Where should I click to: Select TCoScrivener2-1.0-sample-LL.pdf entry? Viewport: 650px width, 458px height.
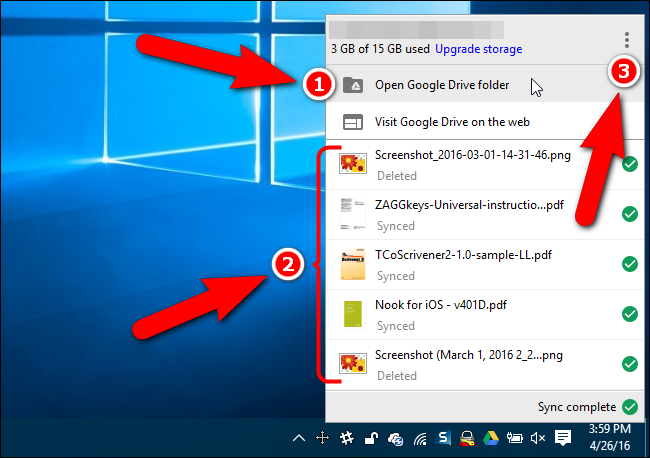tap(485, 265)
